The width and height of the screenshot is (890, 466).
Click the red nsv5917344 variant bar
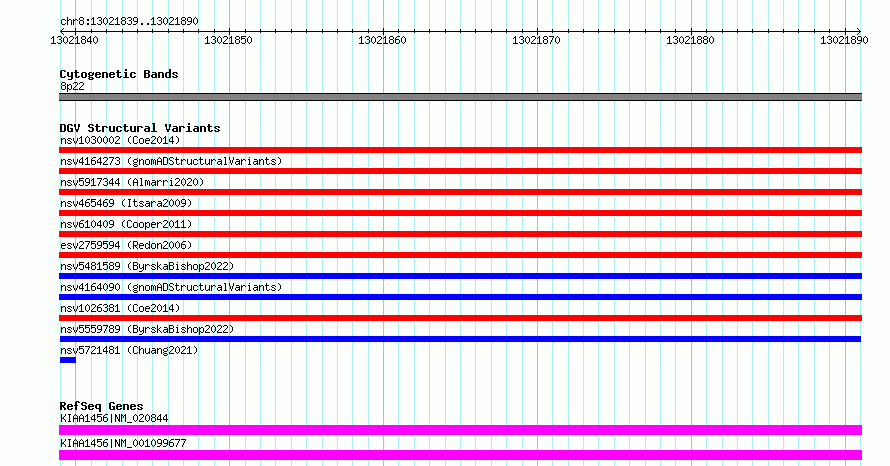(460, 192)
